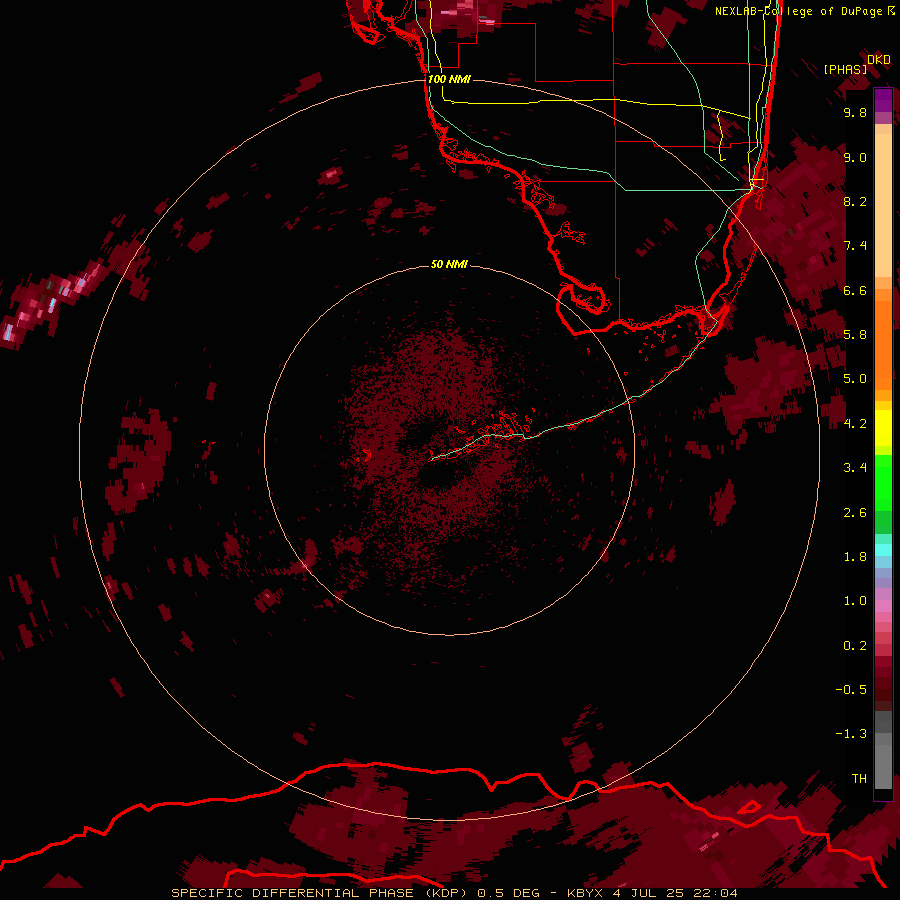Click the "100 NMI" range ring label
Viewport: 900px width, 900px height.
click(449, 79)
